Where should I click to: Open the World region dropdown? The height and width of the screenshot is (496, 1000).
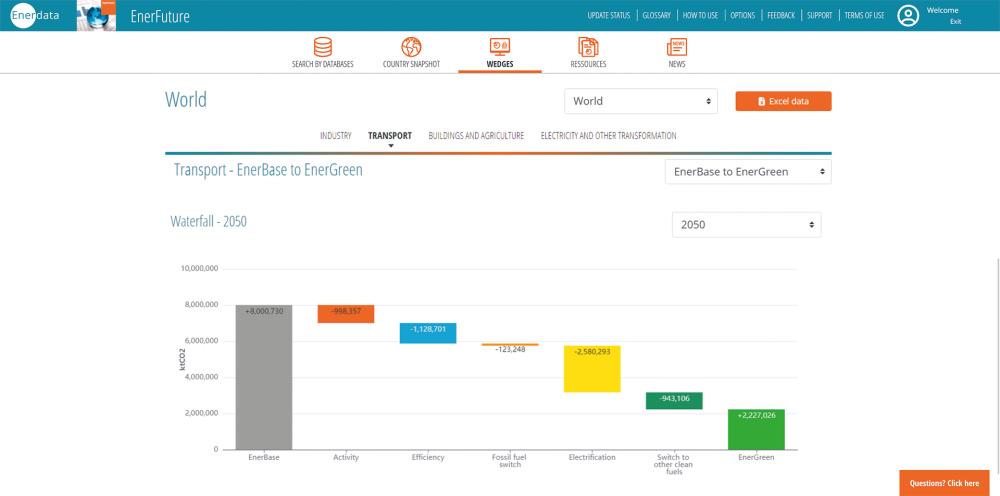point(641,101)
